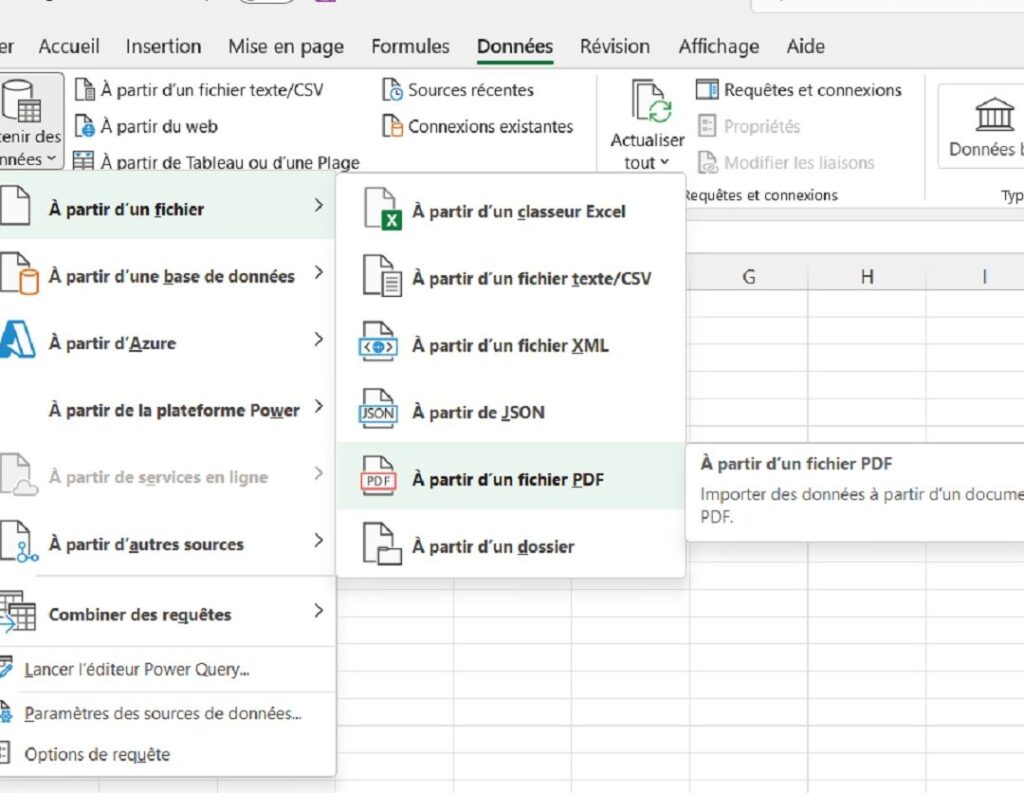
Task: Click the database source icon
Action: pyautogui.click(x=18, y=273)
